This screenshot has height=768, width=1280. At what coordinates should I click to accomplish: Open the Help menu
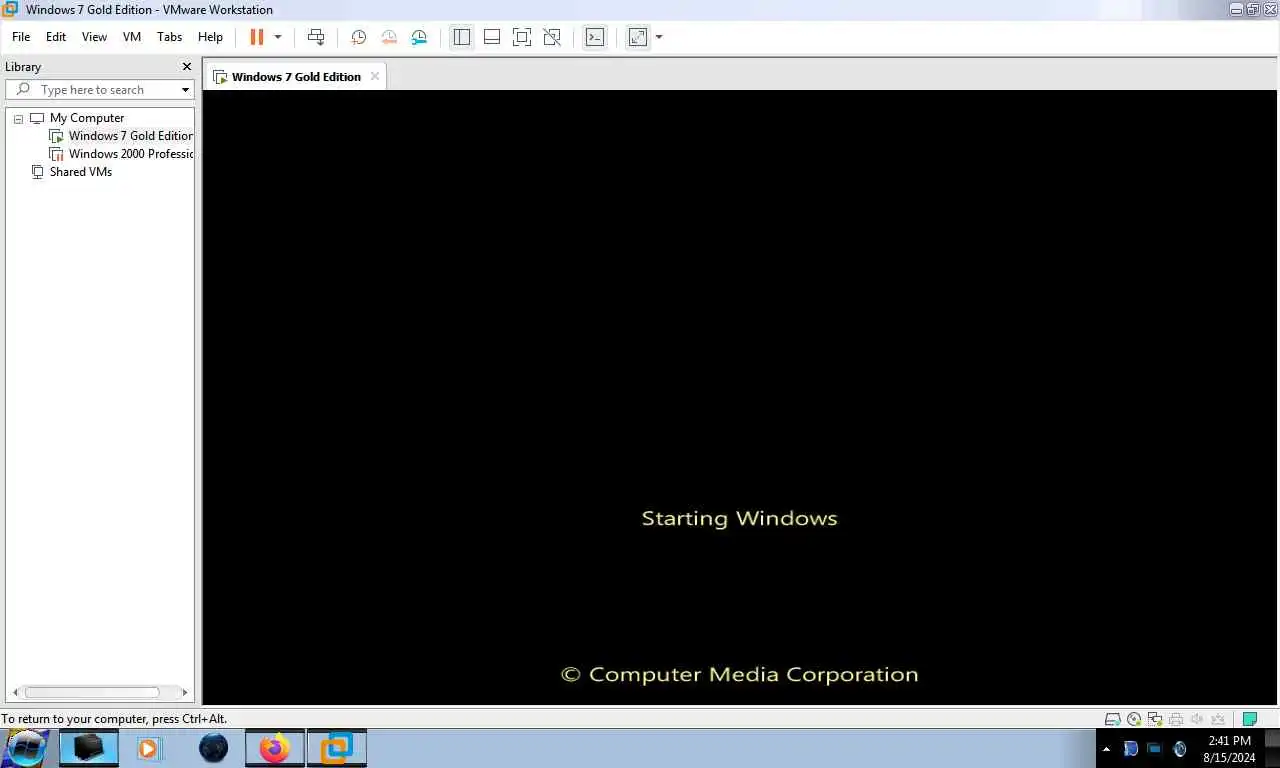(x=210, y=37)
